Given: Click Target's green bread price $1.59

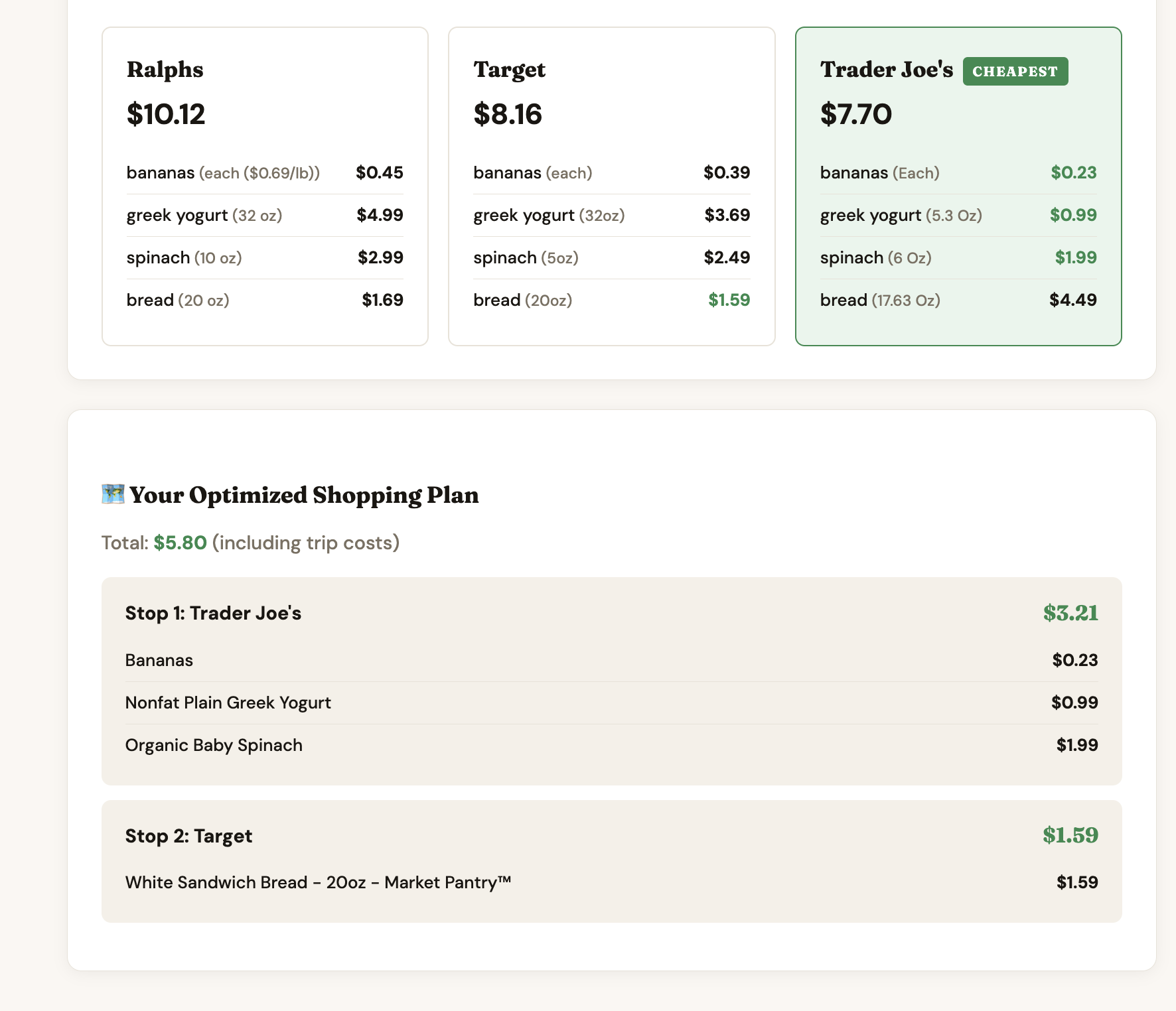Looking at the screenshot, I should (x=729, y=300).
